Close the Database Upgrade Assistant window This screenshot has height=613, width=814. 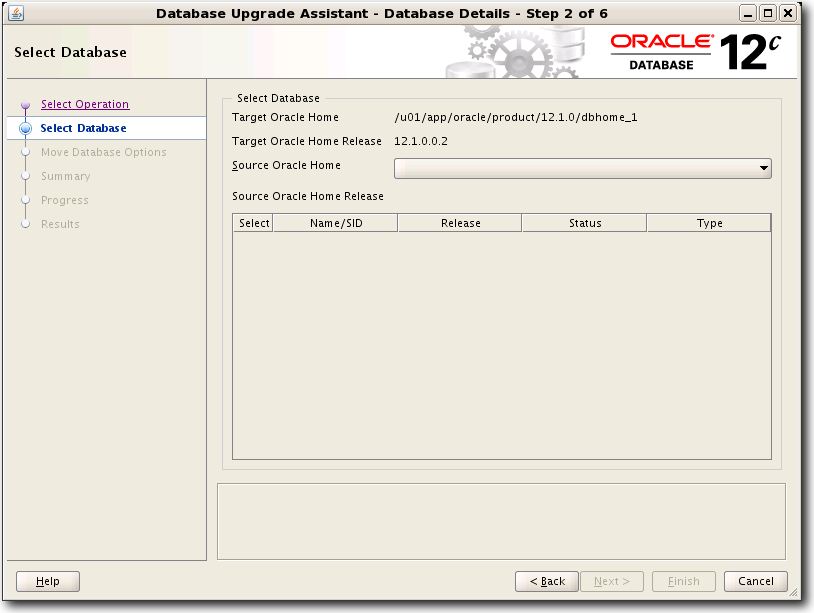click(788, 13)
